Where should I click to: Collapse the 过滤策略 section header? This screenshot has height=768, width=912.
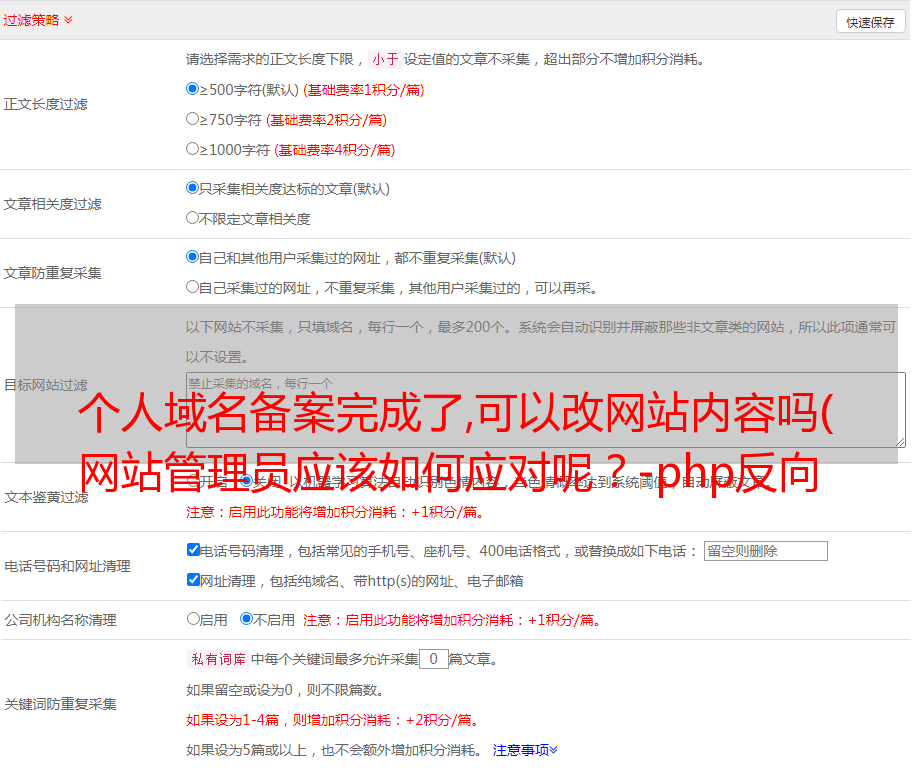pos(38,20)
